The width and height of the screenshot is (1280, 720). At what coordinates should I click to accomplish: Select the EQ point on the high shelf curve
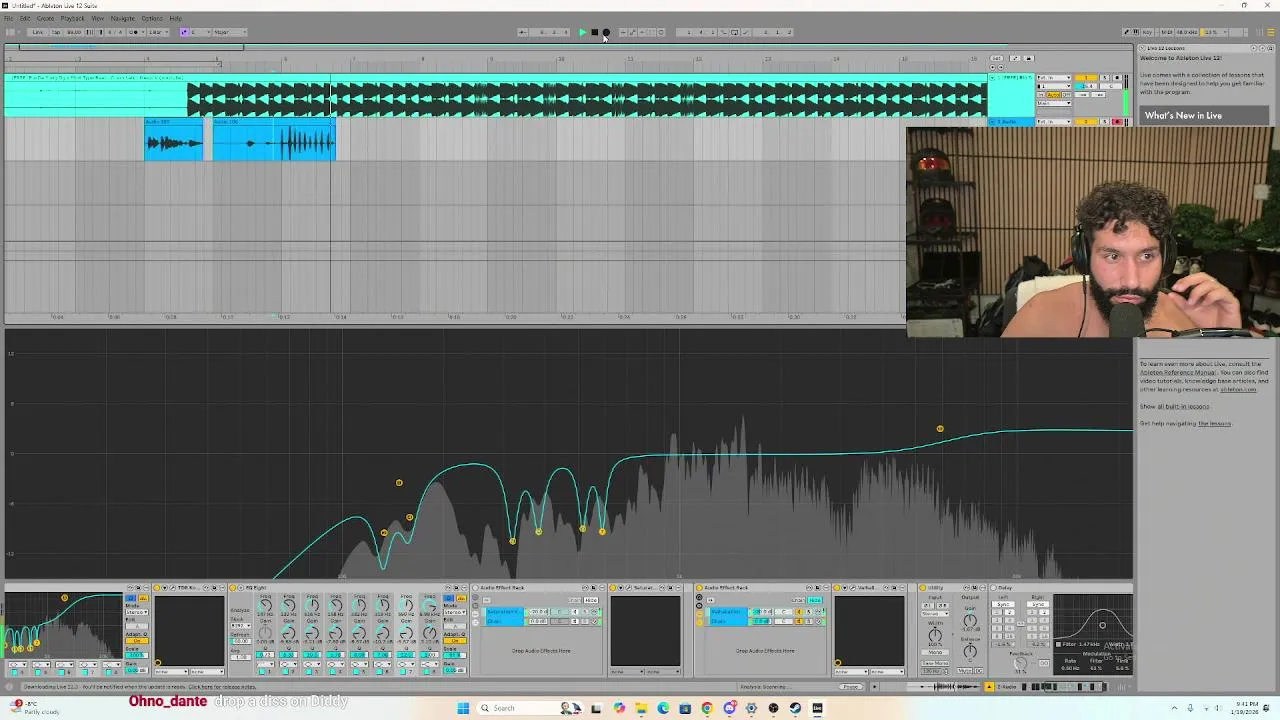click(x=940, y=429)
